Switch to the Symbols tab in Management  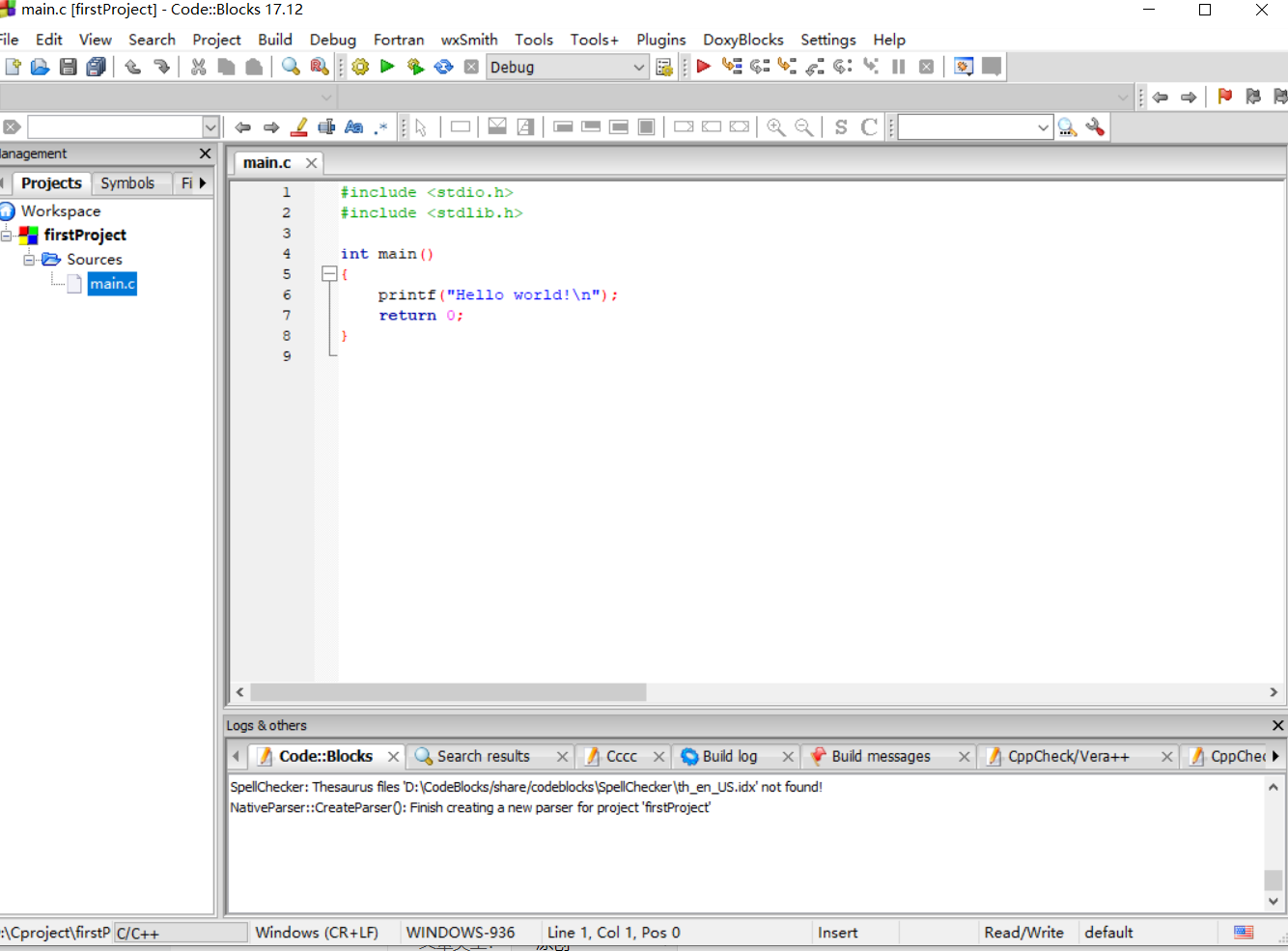130,182
